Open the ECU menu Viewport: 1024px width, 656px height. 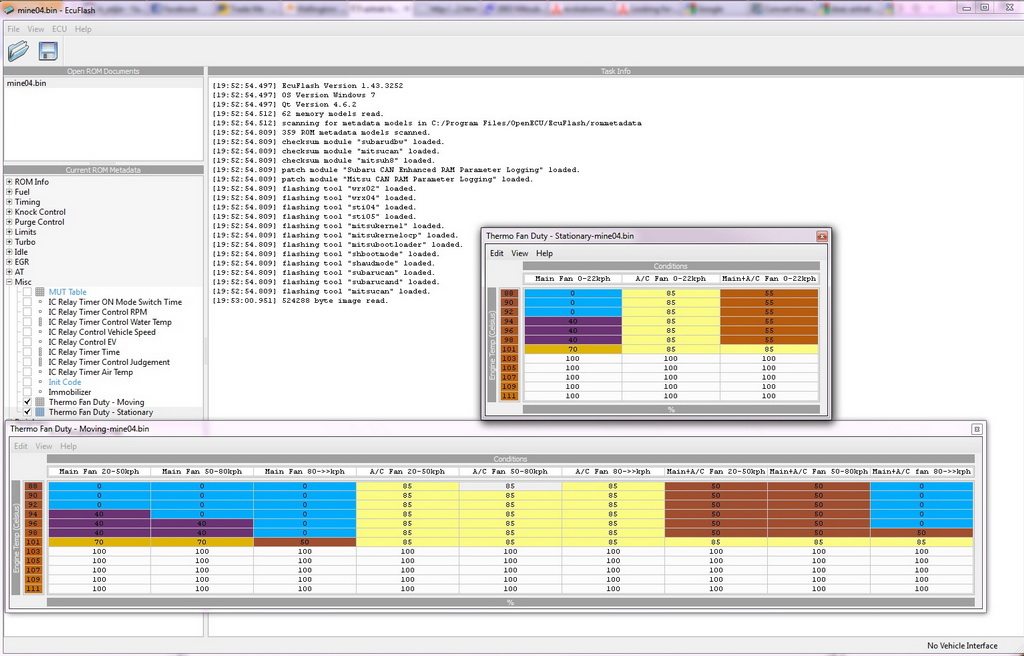(59, 28)
